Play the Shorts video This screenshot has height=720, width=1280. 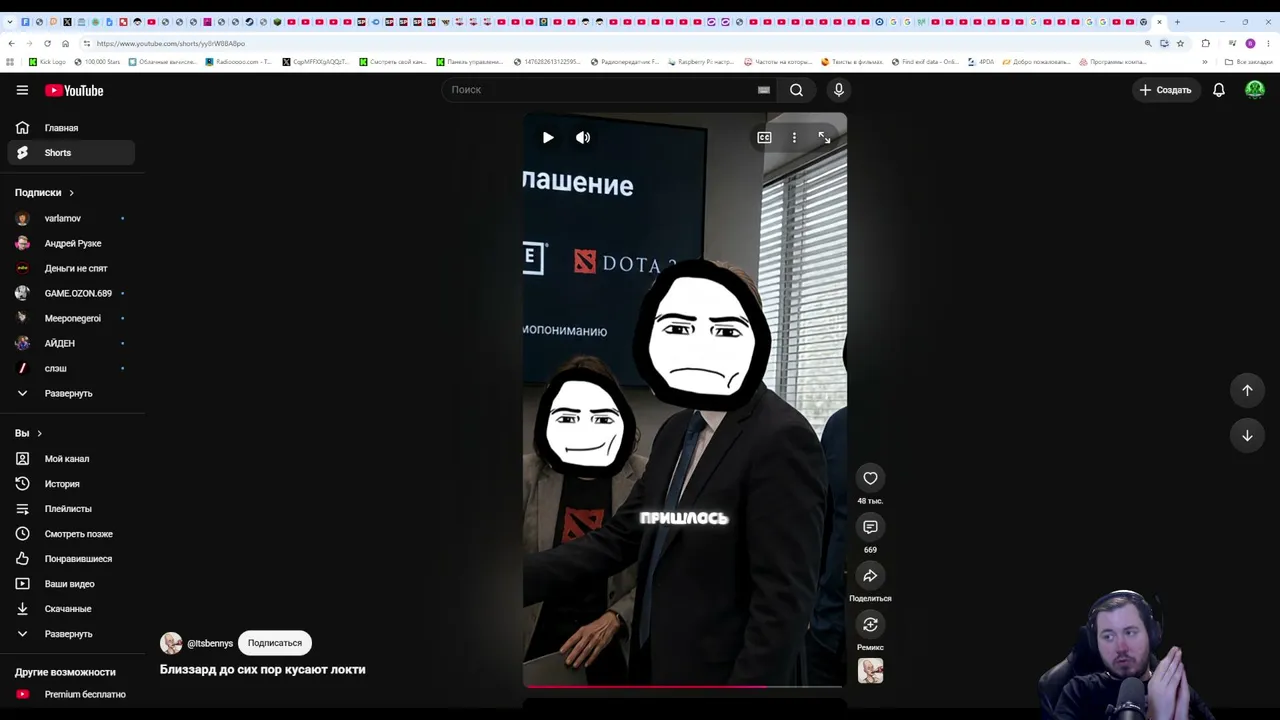[x=548, y=137]
